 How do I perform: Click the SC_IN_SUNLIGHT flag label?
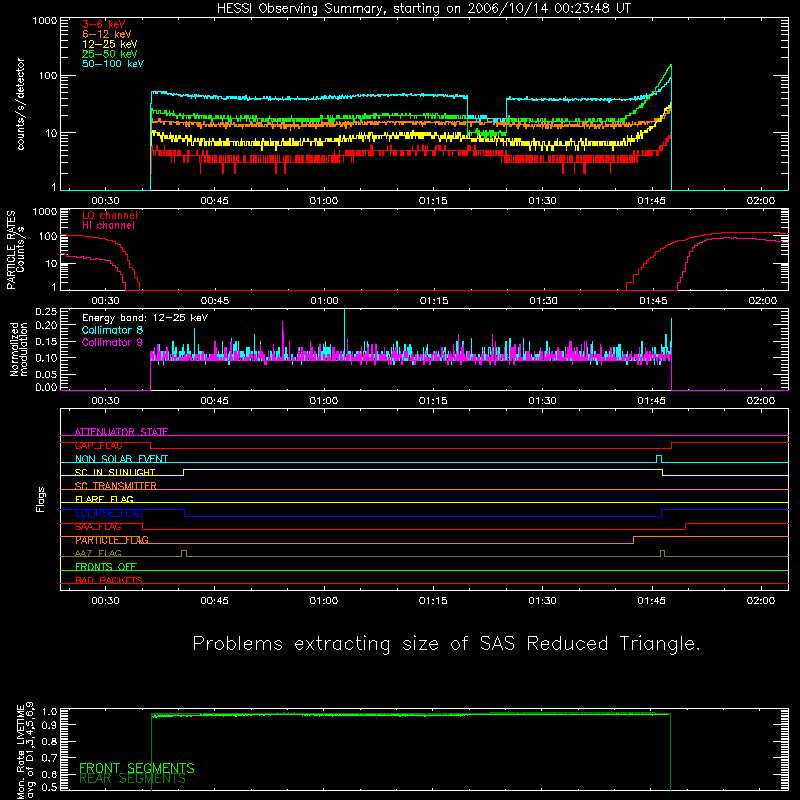[115, 472]
